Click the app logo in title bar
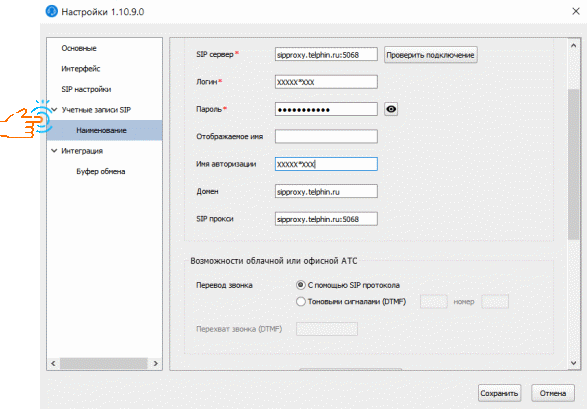 tap(51, 11)
